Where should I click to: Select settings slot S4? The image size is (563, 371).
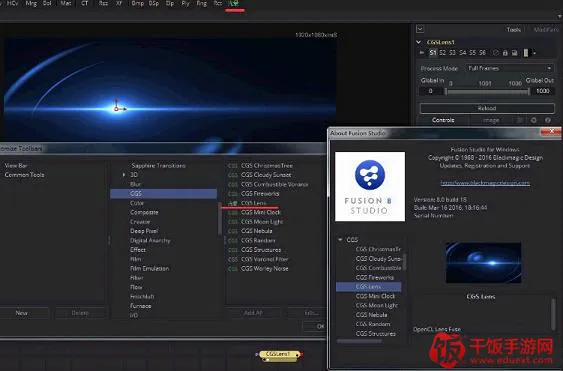pyautogui.click(x=462, y=53)
